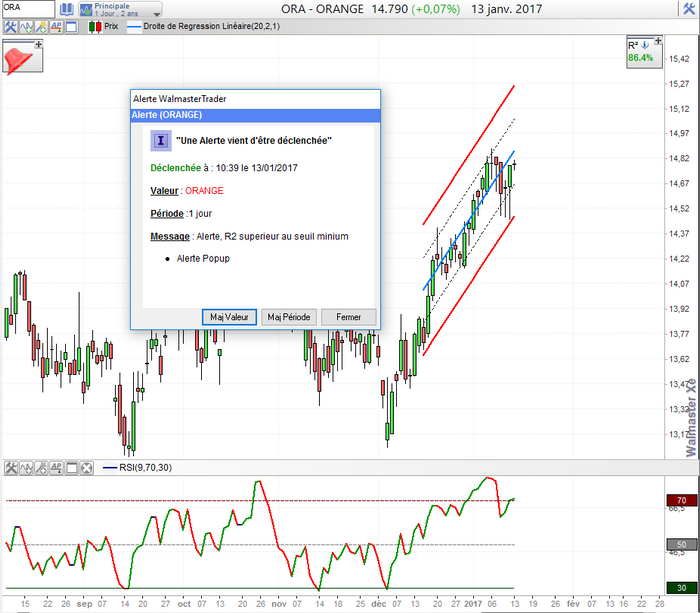Click the Période 1 jour line
Image resolution: width=700 pixels, height=613 pixels.
[x=181, y=213]
